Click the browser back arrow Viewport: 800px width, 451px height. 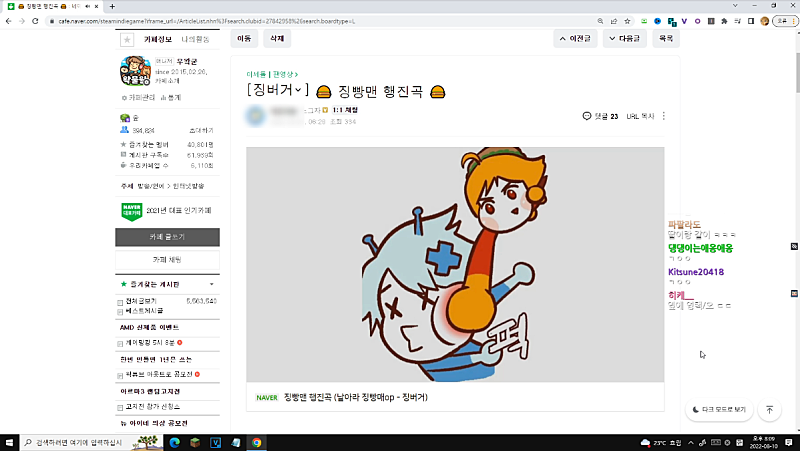tap(9, 21)
